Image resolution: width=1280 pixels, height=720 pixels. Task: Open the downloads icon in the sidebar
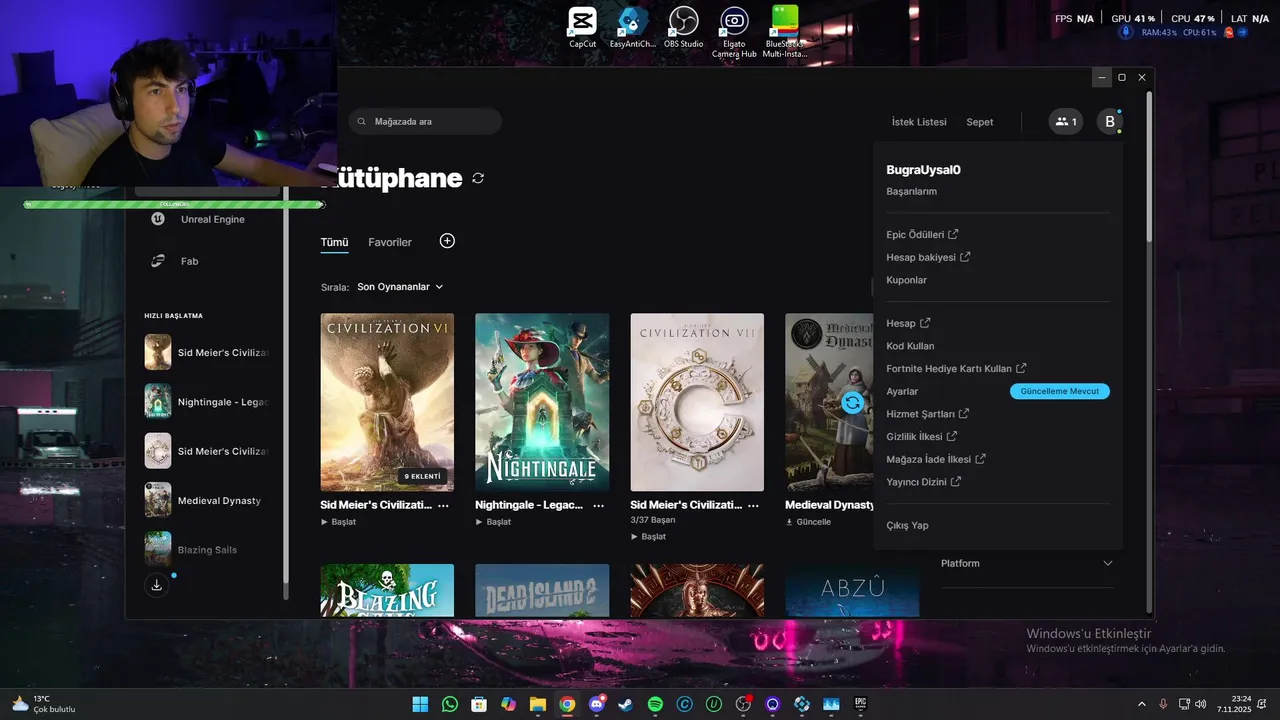click(x=157, y=585)
